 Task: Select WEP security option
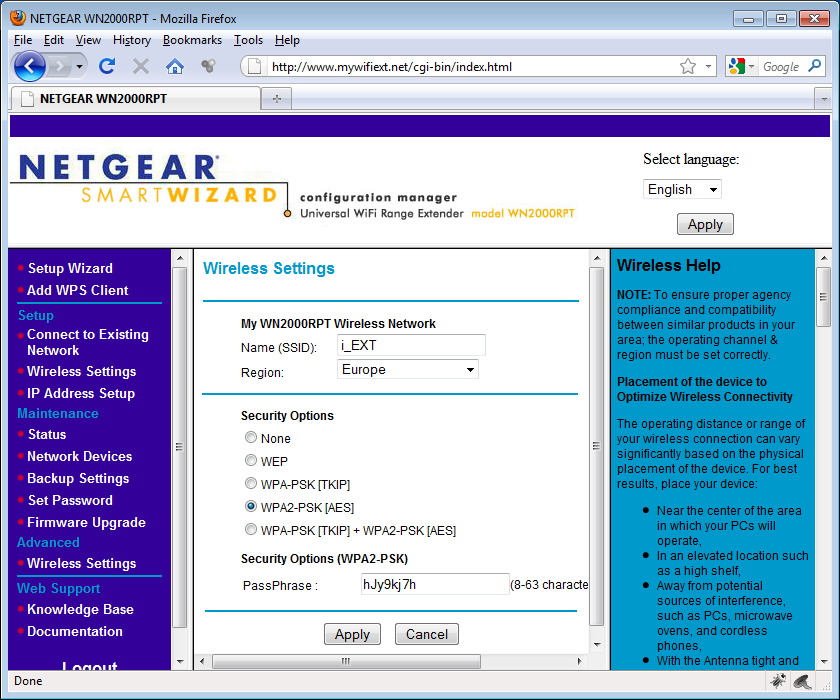coord(250,461)
